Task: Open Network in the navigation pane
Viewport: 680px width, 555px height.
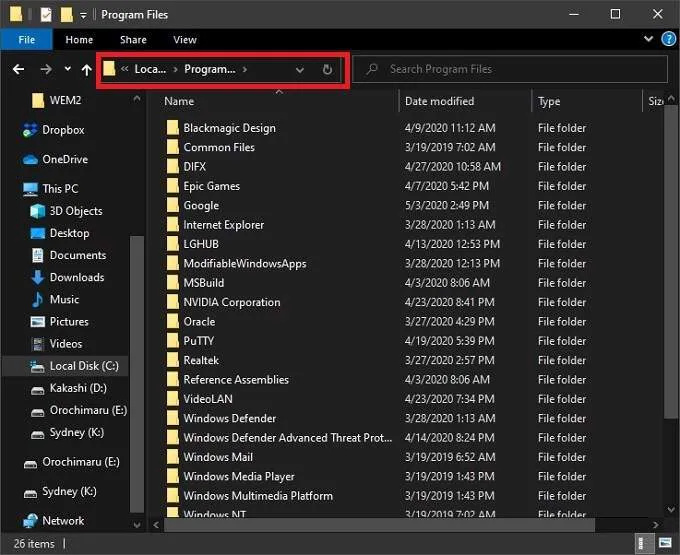Action: [62, 520]
